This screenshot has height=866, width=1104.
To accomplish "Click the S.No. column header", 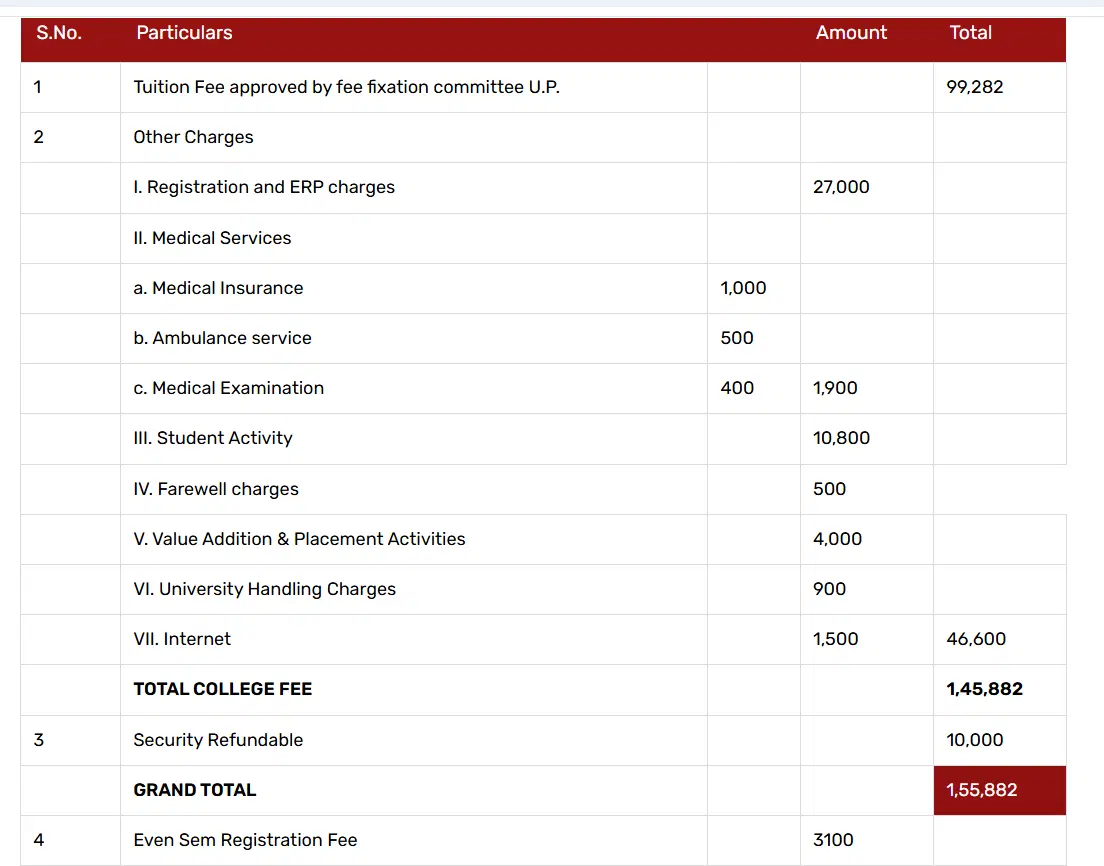I will [x=59, y=33].
